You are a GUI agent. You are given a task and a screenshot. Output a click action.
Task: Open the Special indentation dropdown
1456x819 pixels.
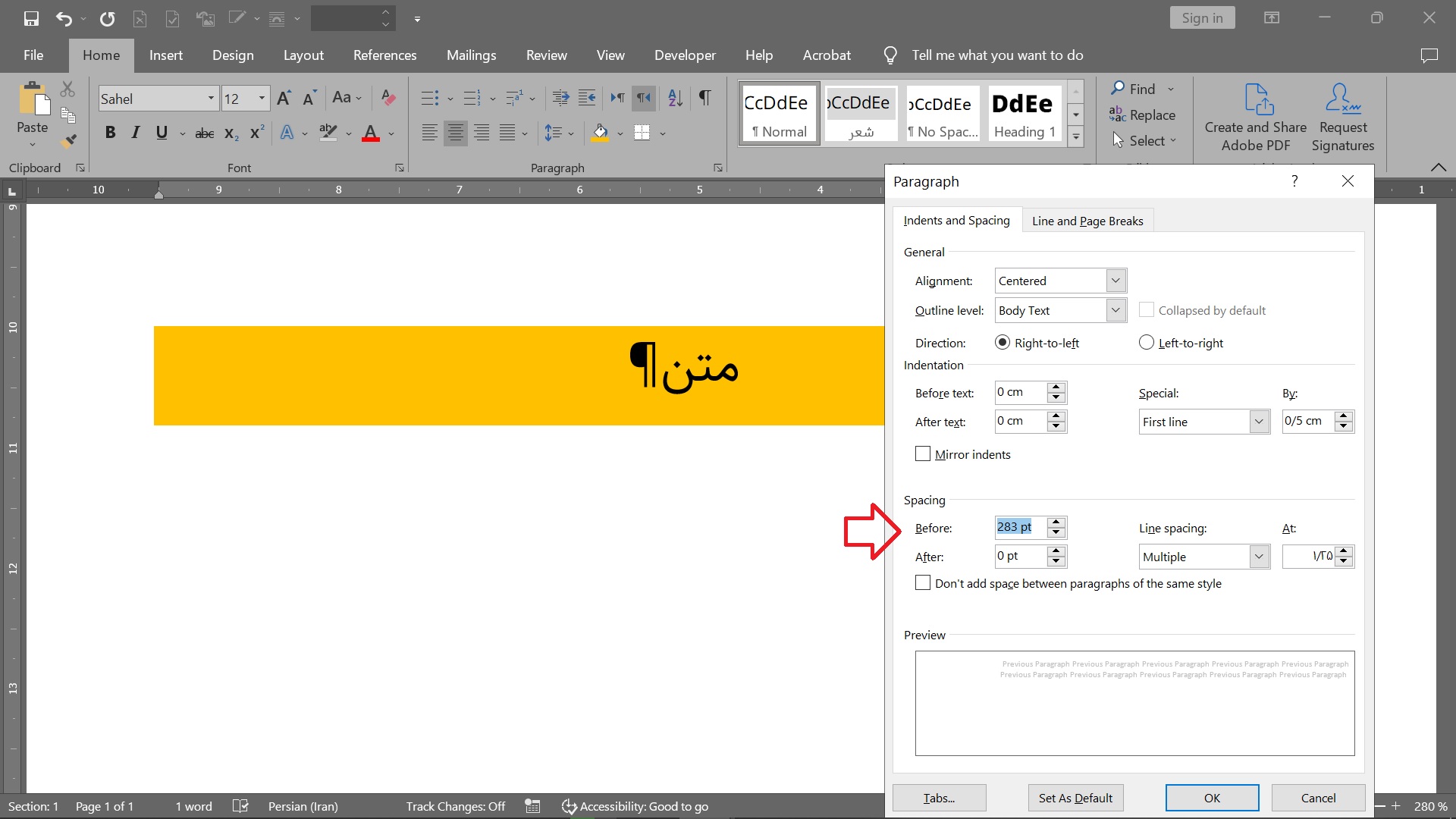(1259, 422)
